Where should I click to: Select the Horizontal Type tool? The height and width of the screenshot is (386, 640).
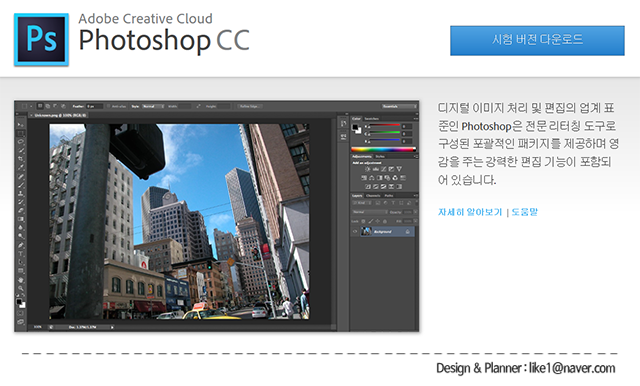point(20,254)
